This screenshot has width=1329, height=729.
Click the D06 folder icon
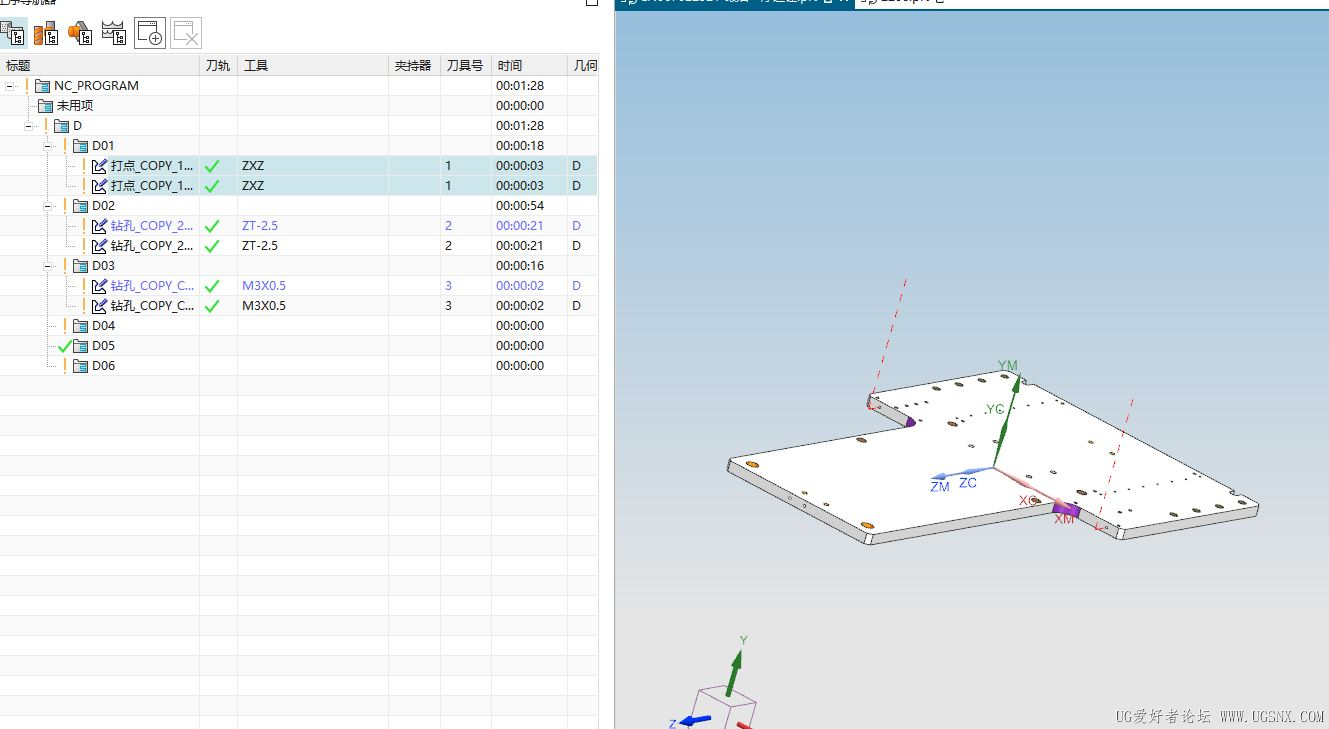81,366
